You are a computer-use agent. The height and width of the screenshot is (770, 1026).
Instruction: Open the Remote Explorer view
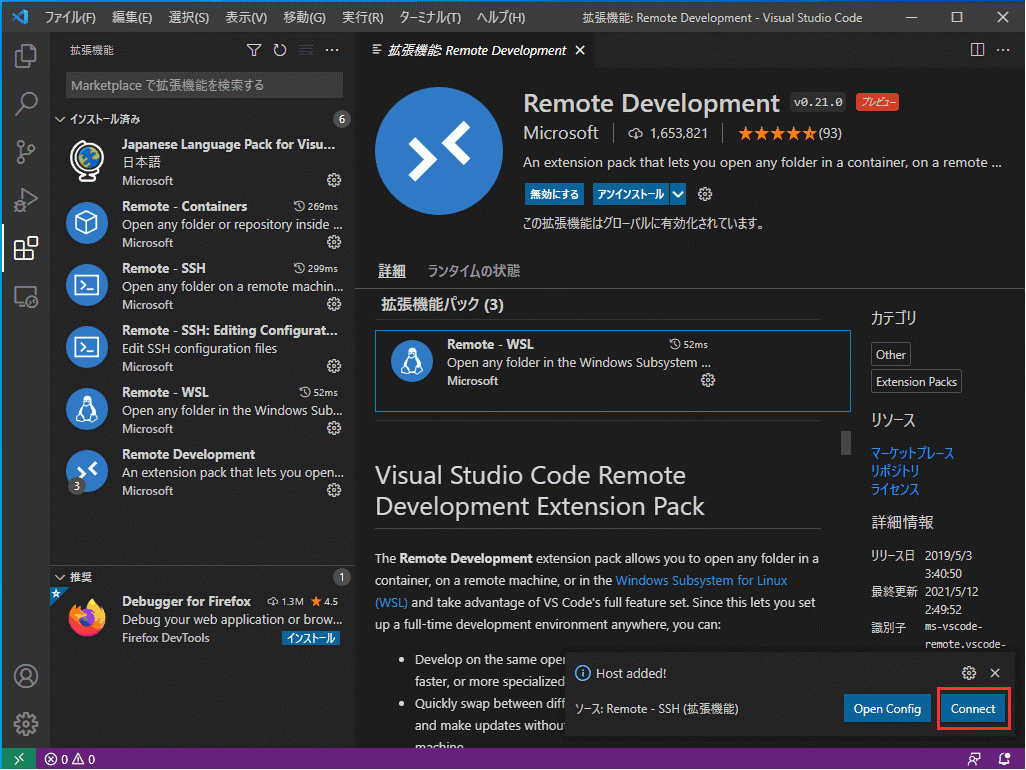point(26,297)
